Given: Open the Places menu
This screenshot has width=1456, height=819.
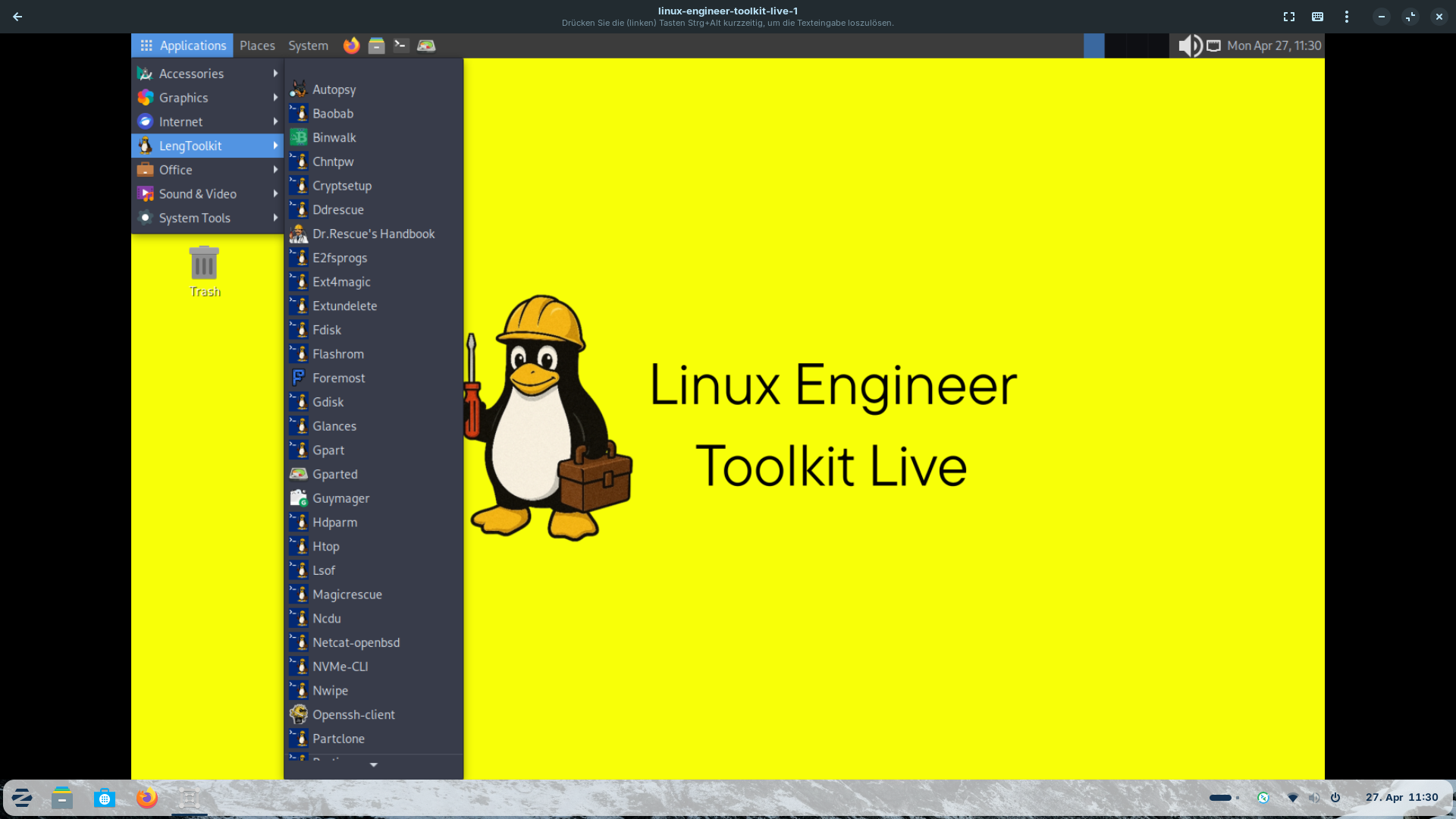Looking at the screenshot, I should click(x=257, y=45).
